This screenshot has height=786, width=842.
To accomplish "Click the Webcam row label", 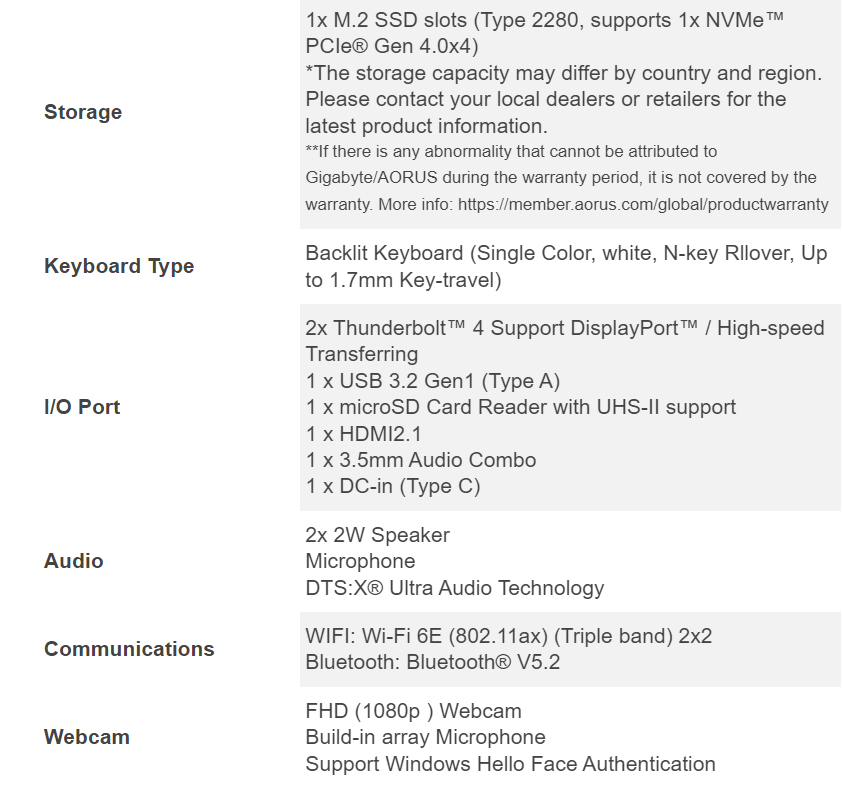I will (87, 737).
